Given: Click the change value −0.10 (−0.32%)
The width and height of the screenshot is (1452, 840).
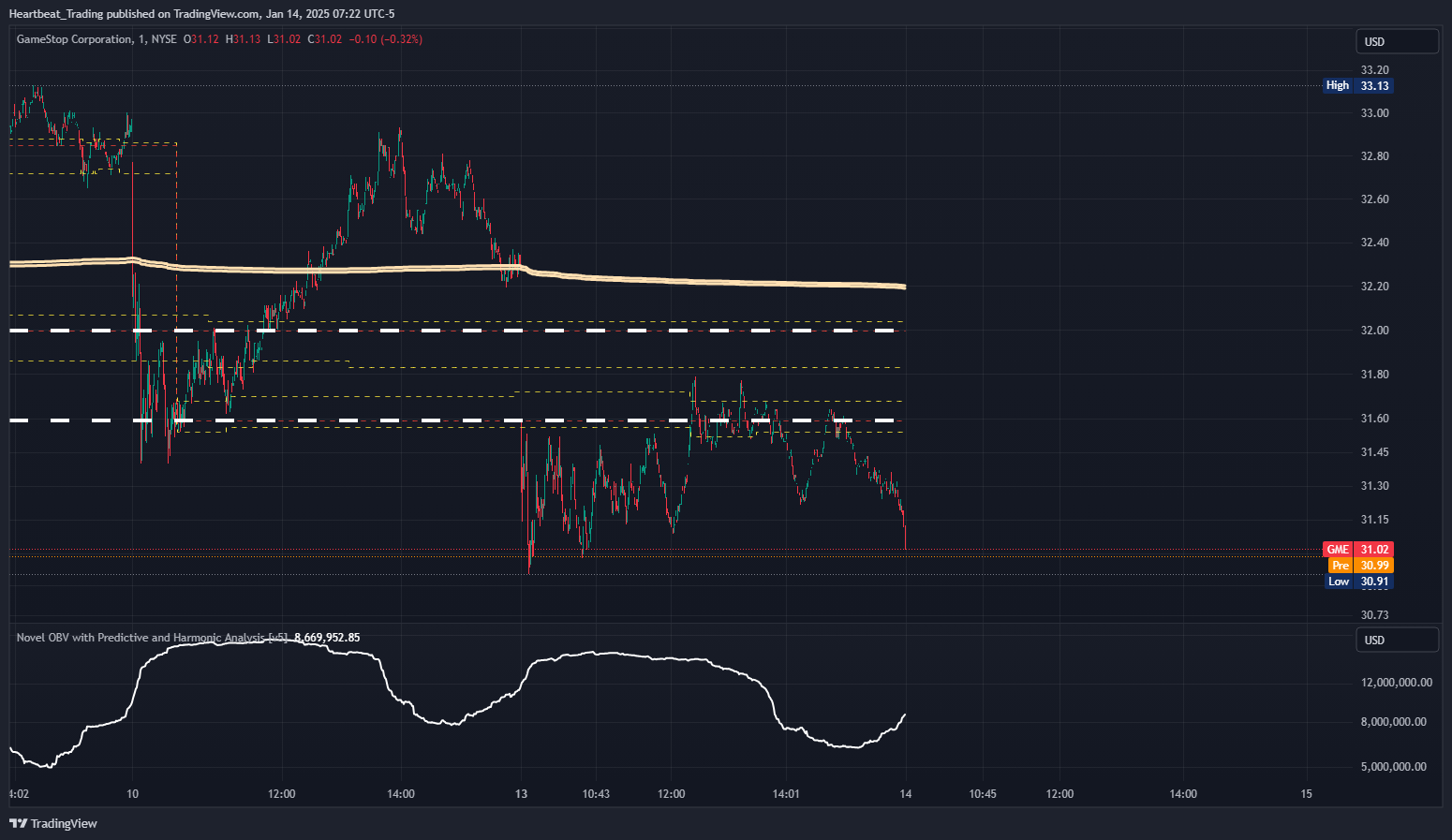Looking at the screenshot, I should point(386,39).
